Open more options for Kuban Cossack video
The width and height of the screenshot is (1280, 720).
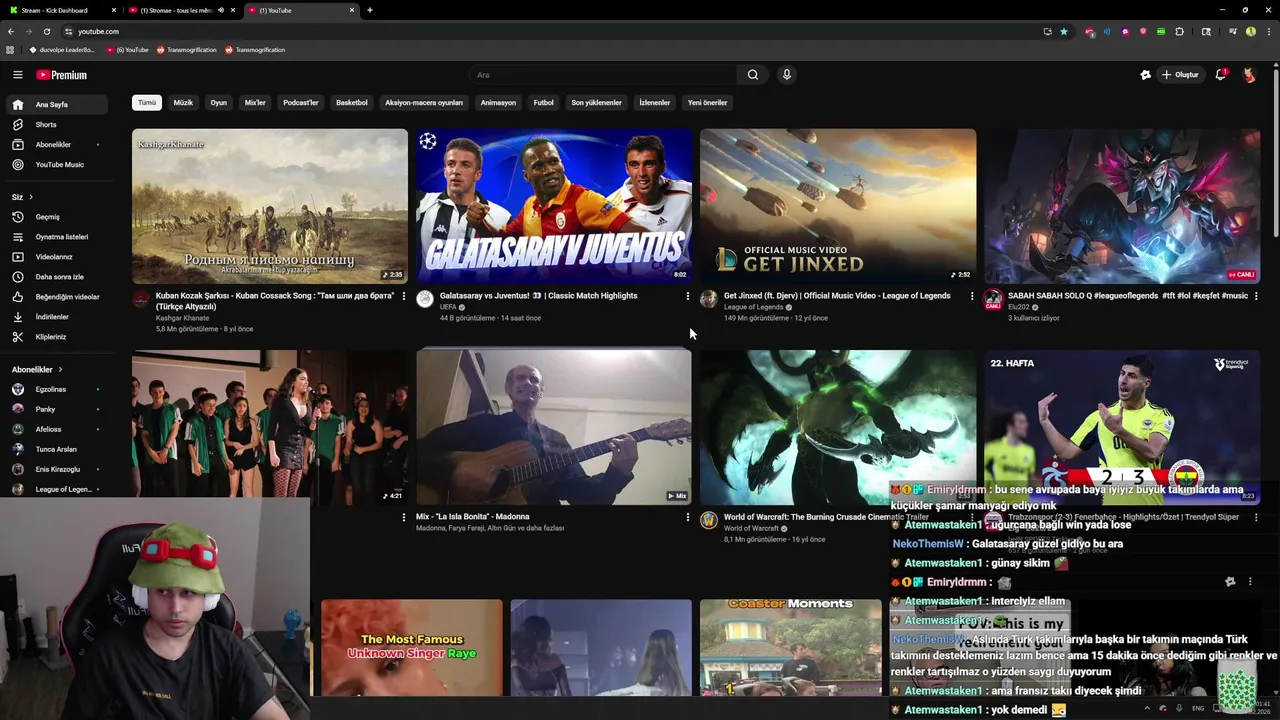(403, 296)
